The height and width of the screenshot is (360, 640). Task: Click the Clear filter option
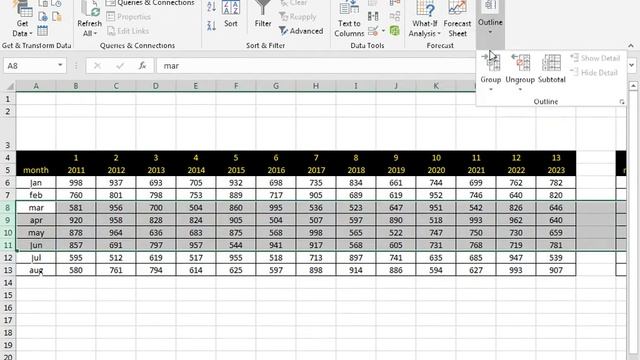294,3
